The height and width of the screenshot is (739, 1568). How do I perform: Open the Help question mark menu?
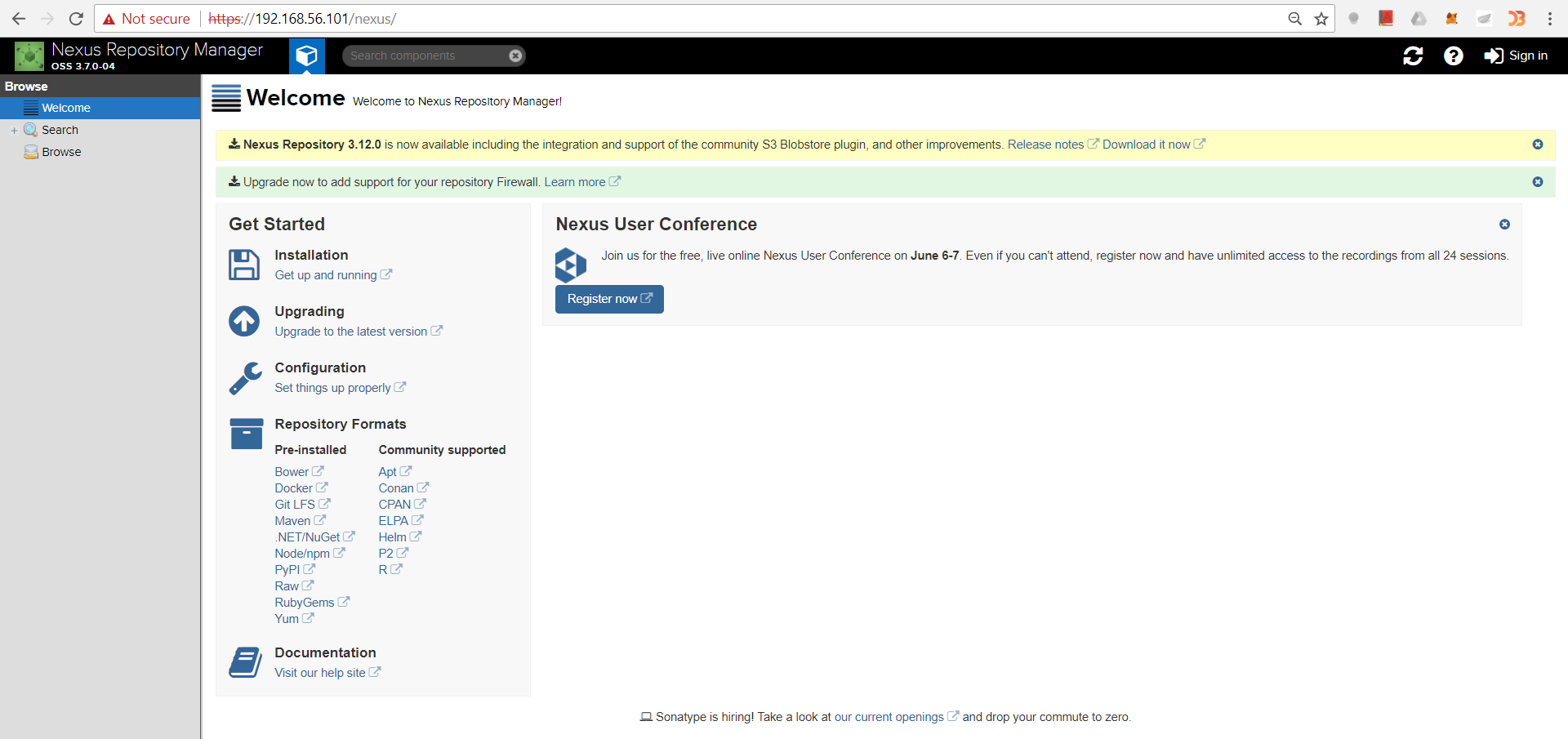coord(1453,56)
